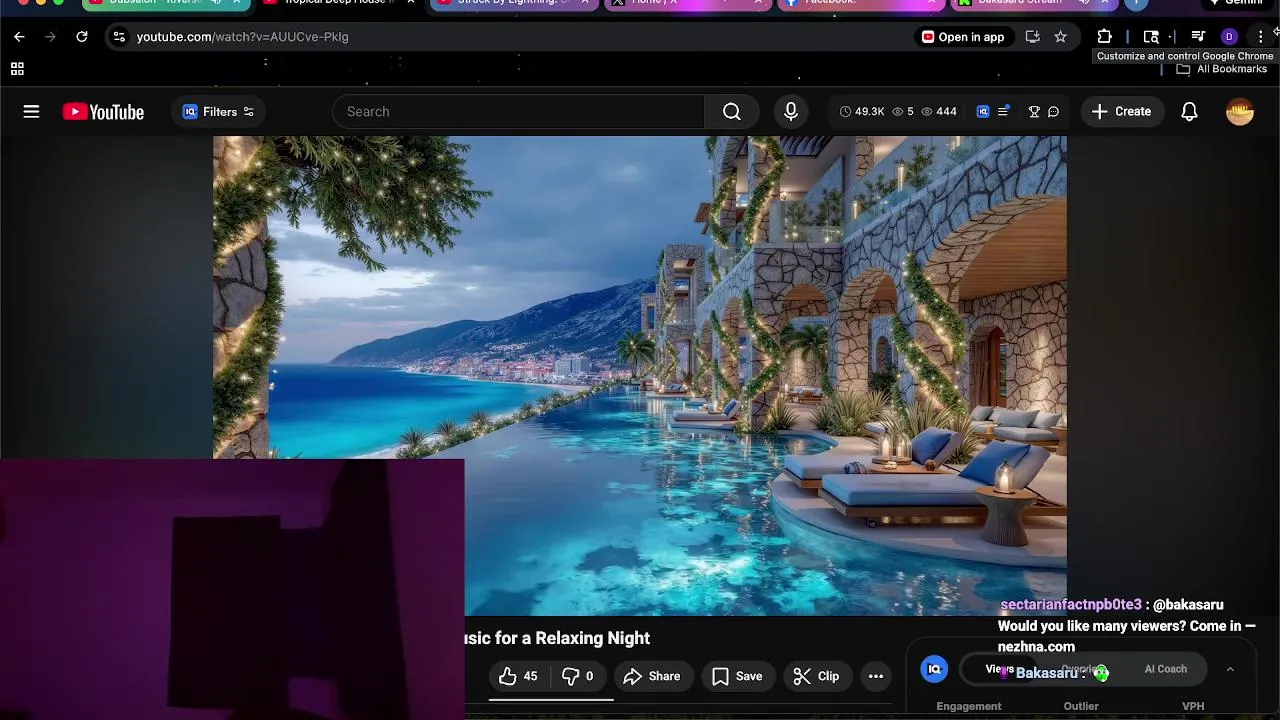Share the video

click(651, 677)
